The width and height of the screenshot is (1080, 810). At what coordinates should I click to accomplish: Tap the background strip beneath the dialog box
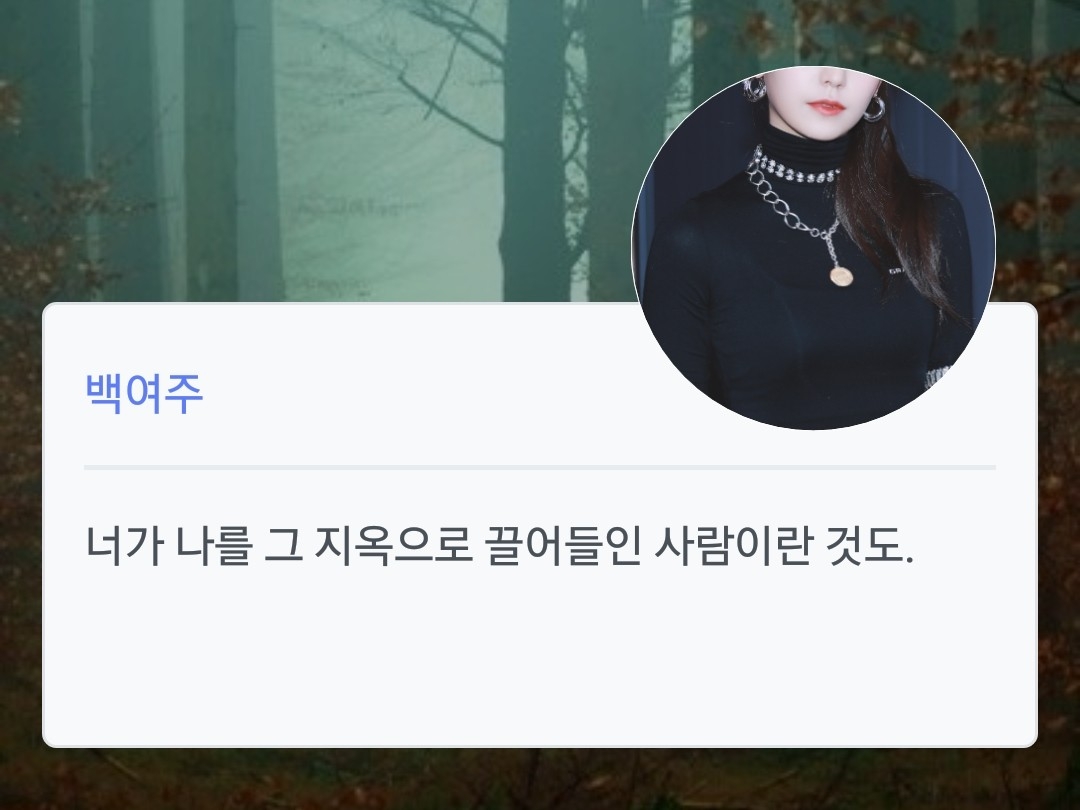click(x=540, y=780)
